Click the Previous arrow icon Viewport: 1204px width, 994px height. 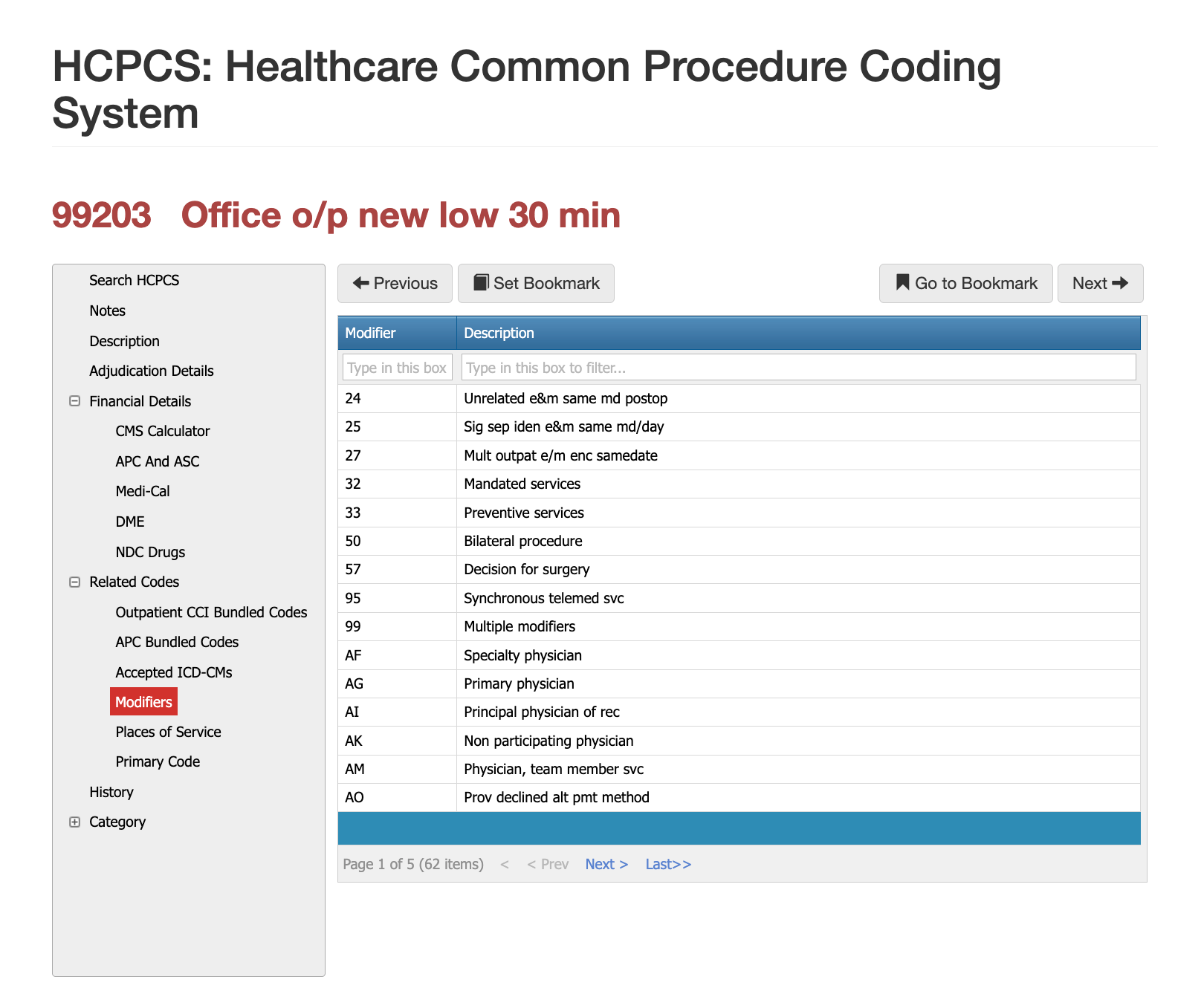[362, 283]
